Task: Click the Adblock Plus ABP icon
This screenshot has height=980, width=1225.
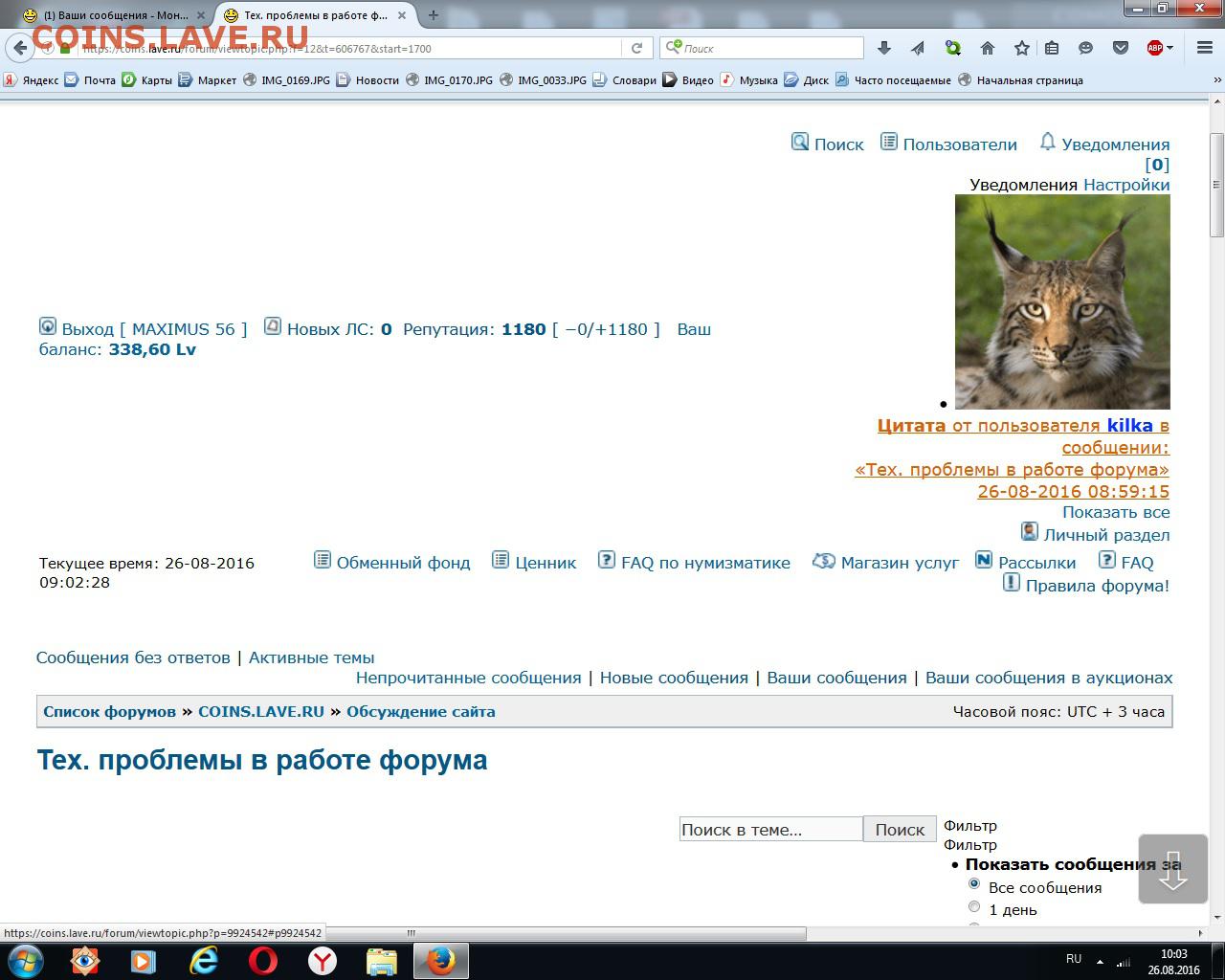Action: (1155, 48)
